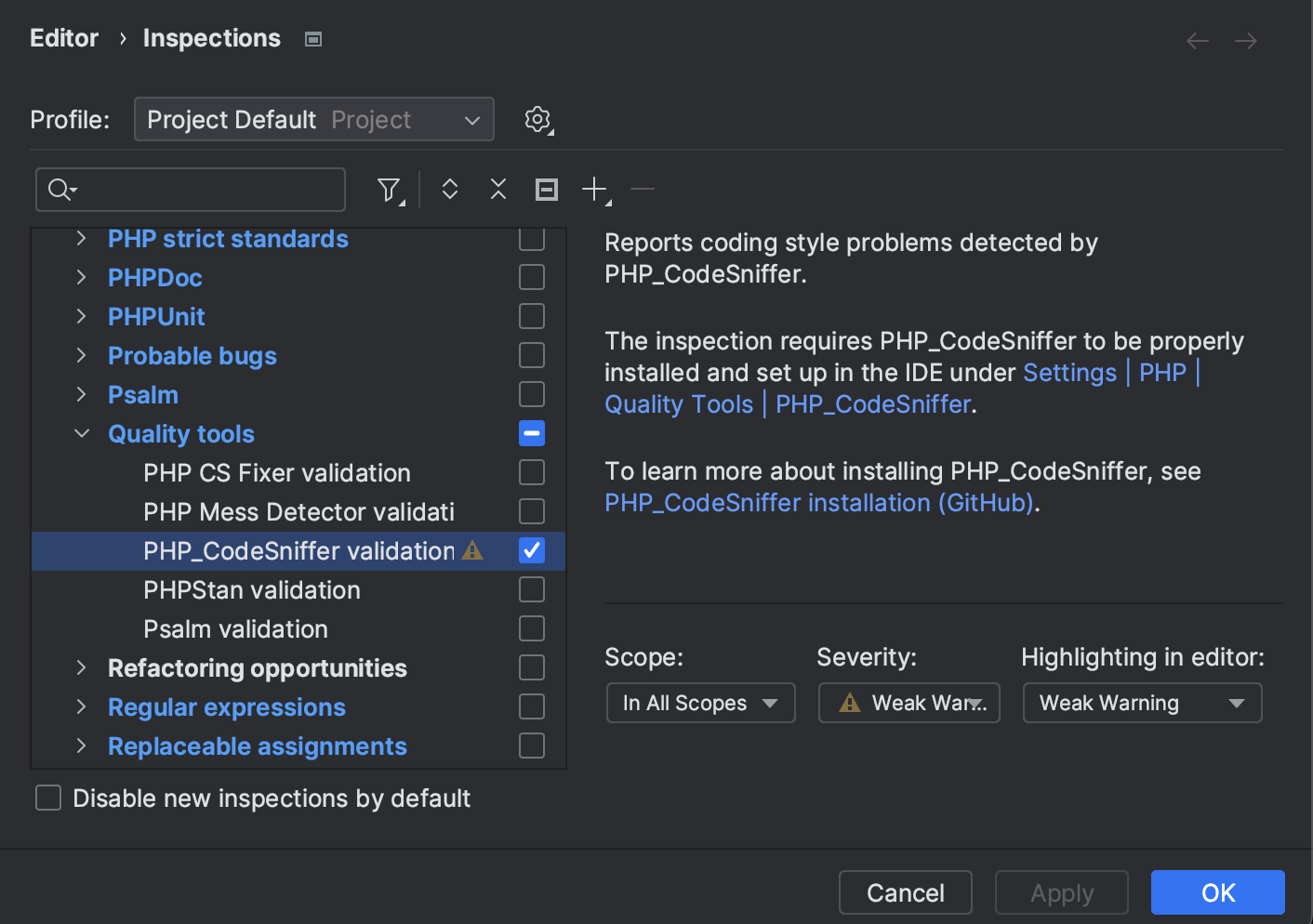1313x924 pixels.
Task: Open the profile gear settings icon
Action: 537,120
